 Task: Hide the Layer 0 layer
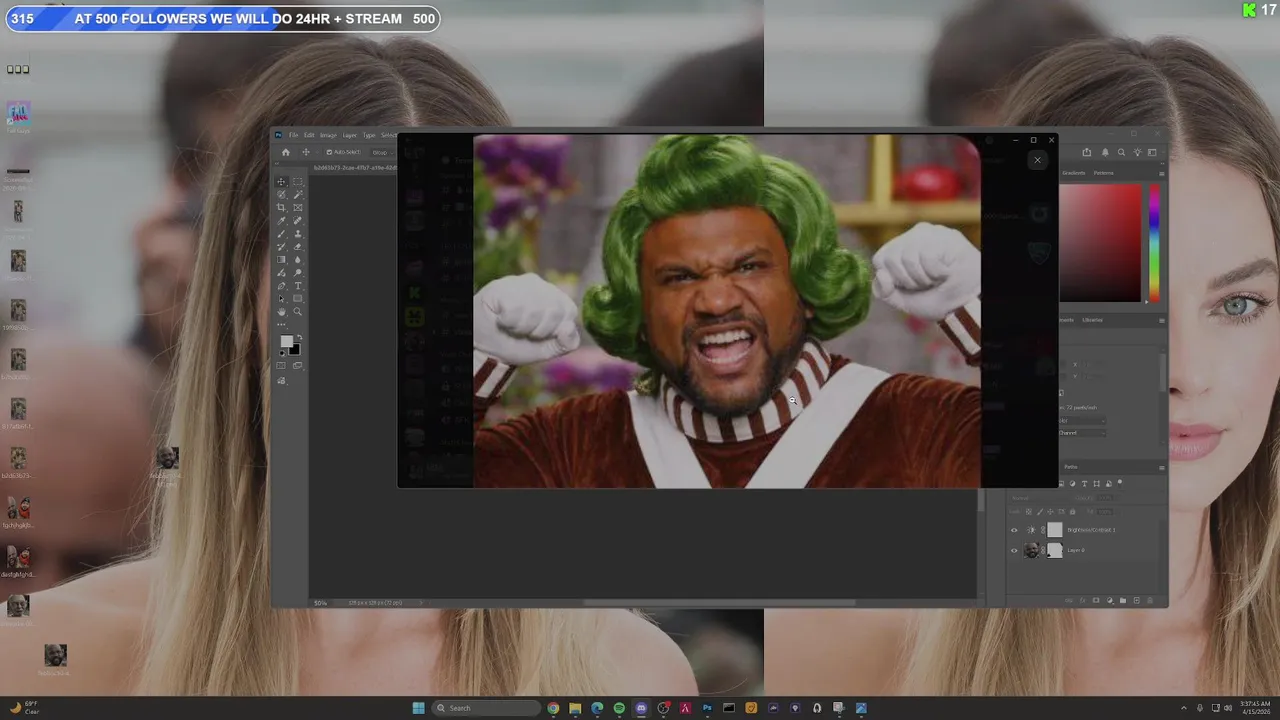pos(1014,550)
